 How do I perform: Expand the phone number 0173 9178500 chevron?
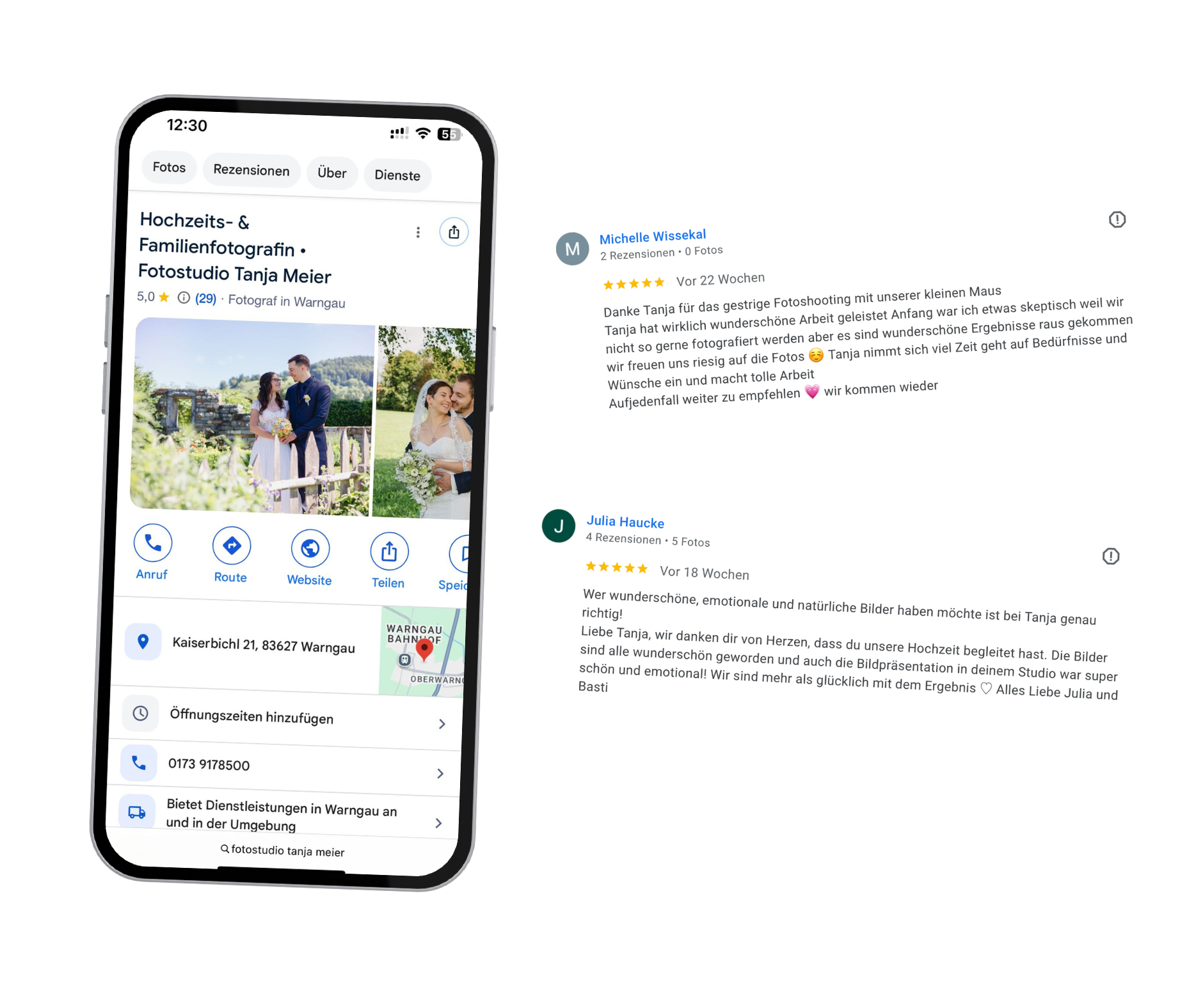[x=440, y=774]
